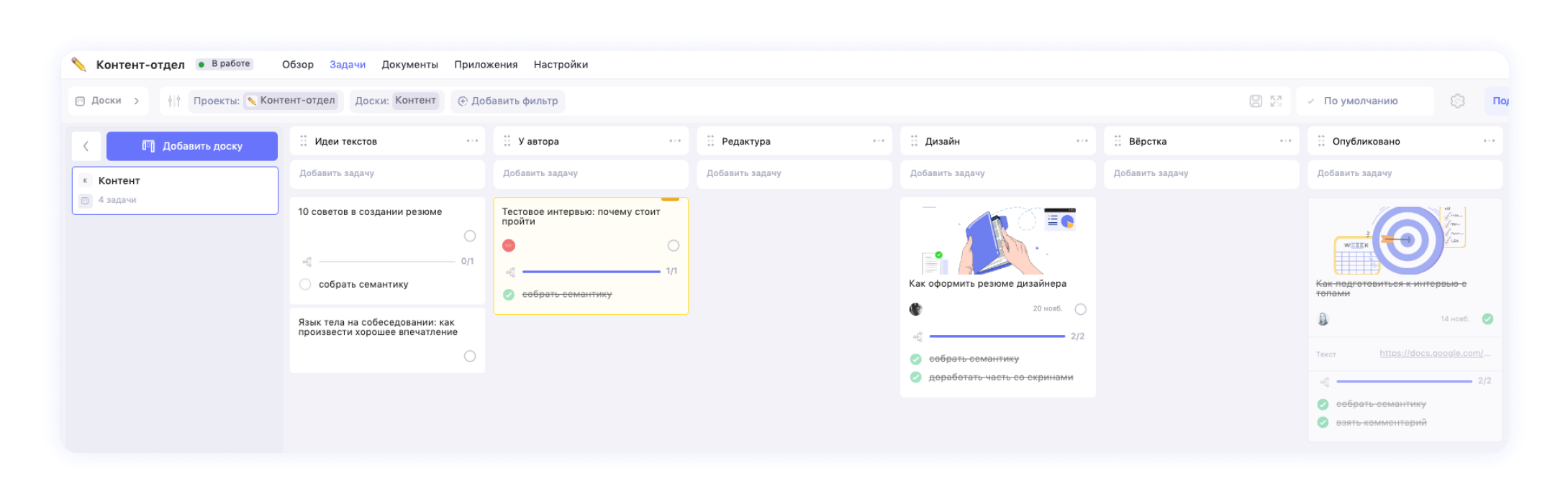Screen dimensions: 1568x504
Task: Click drag handle of Вёрстка column
Action: tap(1118, 141)
